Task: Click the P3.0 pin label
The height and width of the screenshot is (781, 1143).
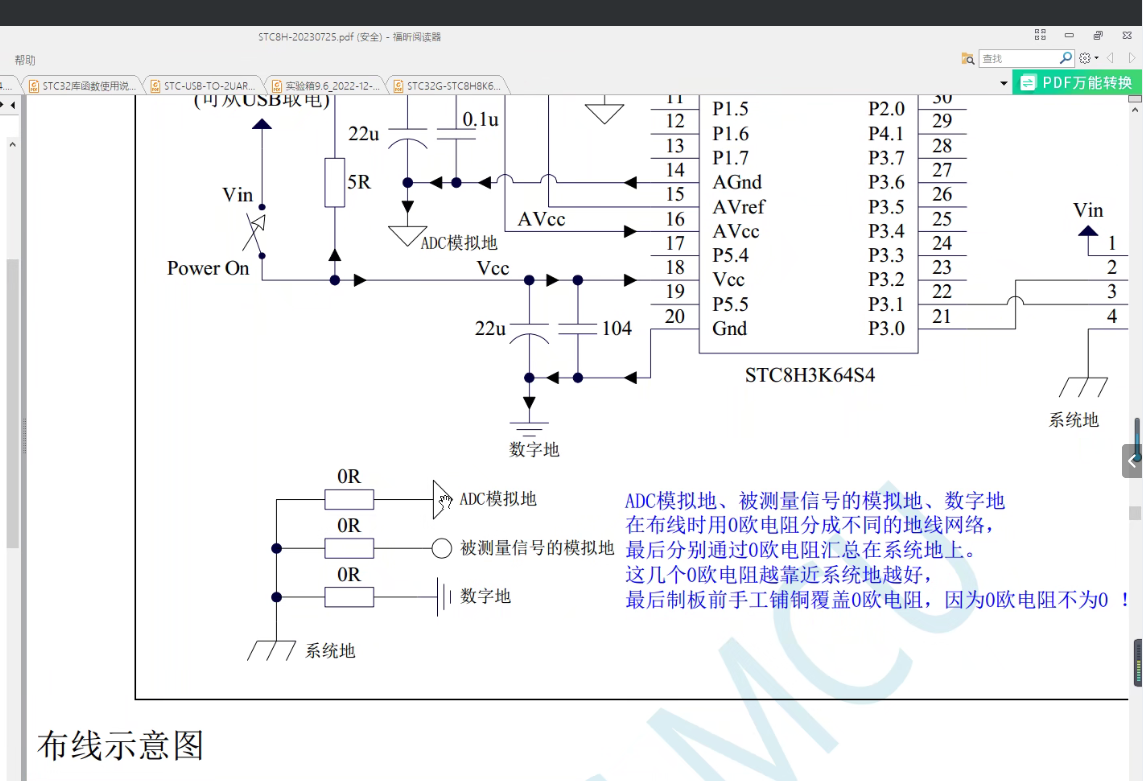Action: [x=886, y=329]
